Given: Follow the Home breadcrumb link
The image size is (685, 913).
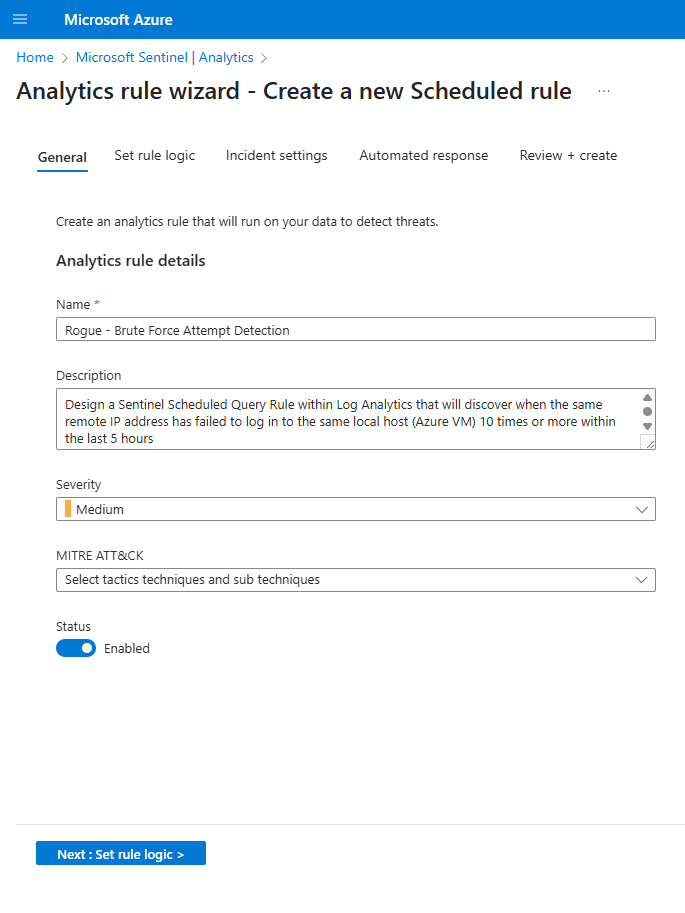Looking at the screenshot, I should click(35, 58).
